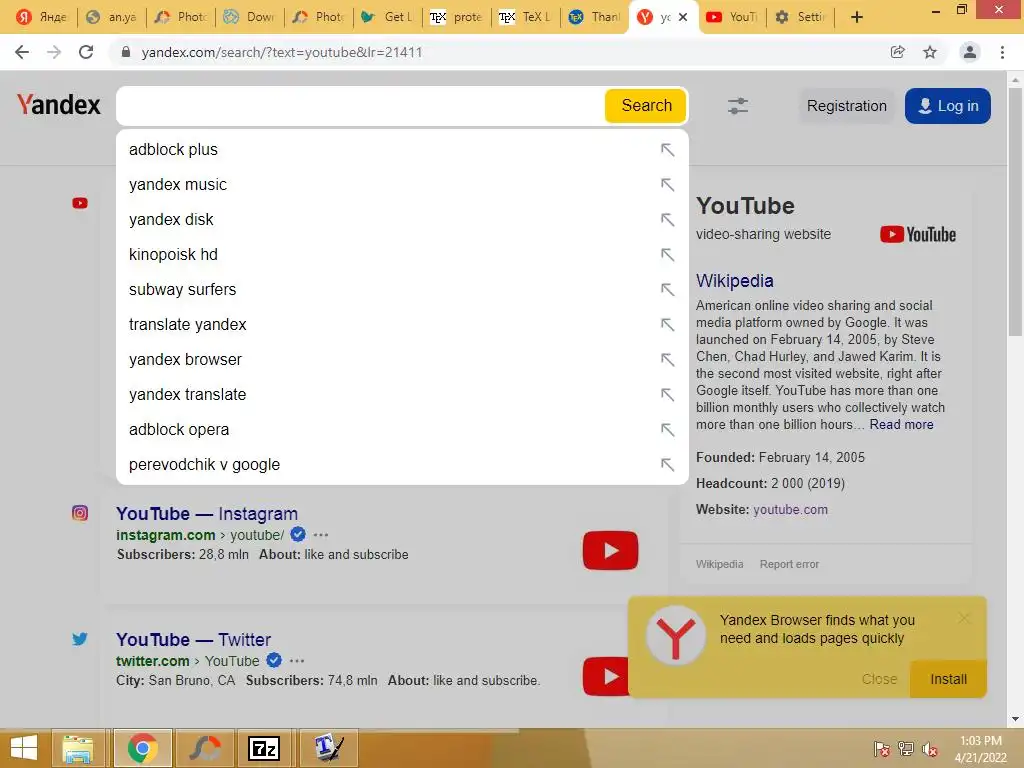The width and height of the screenshot is (1024, 768).
Task: Click Chrome back arrow
Action: (x=22, y=52)
